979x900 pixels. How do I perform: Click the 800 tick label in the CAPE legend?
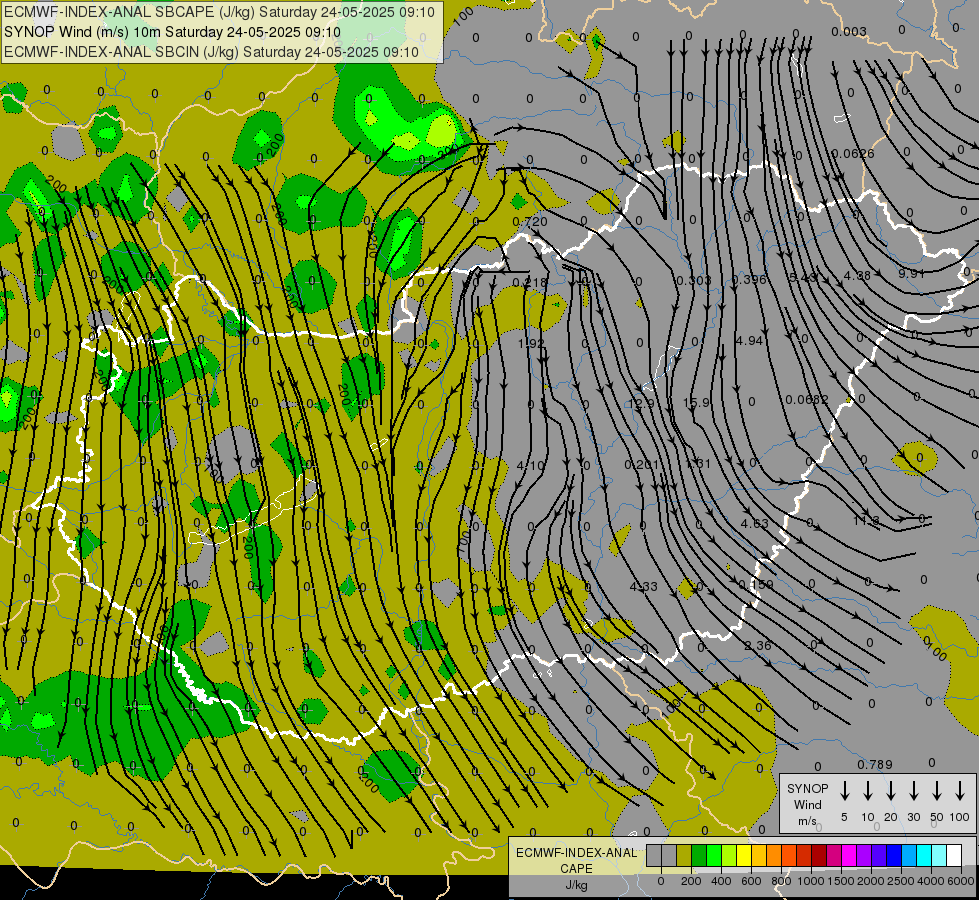[x=781, y=881]
